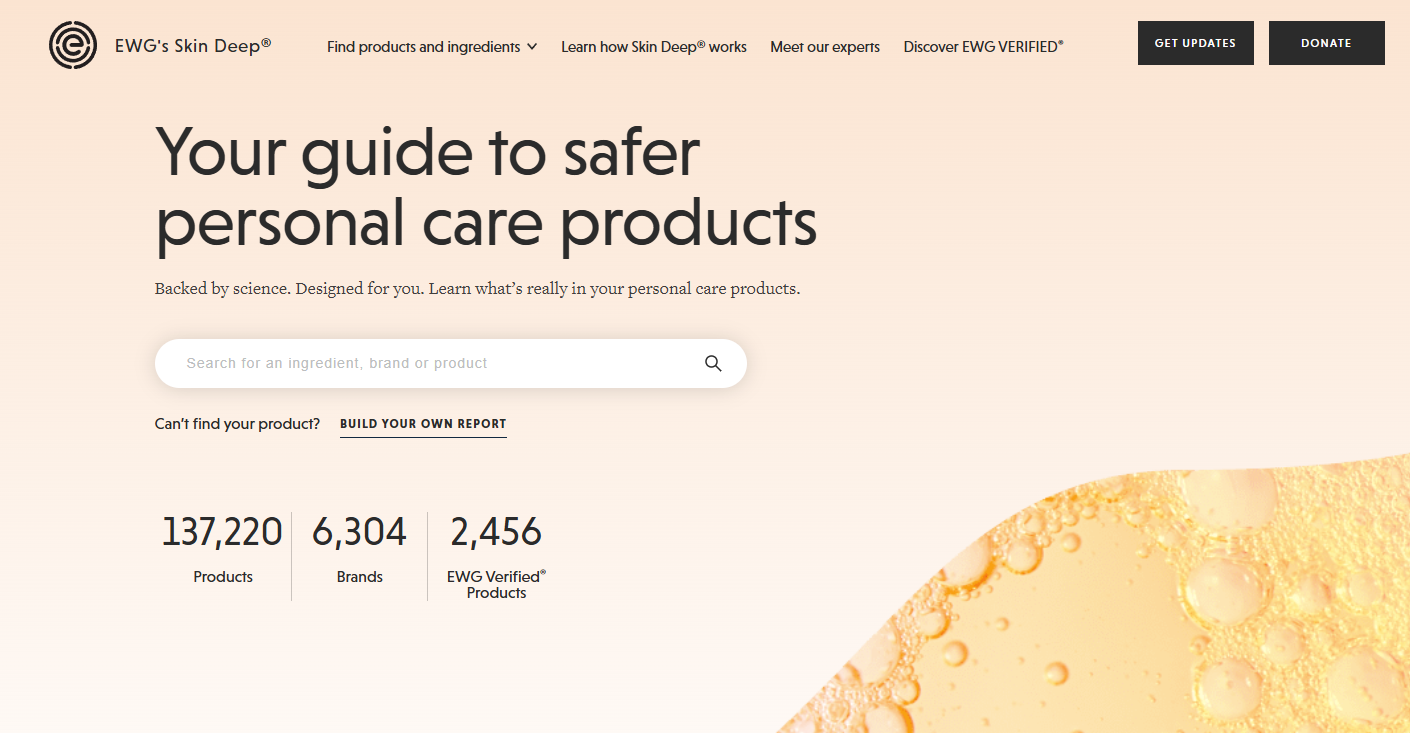Screen dimensions: 1410x733
Task: Click the 2,456 verified count number
Action: pos(496,532)
